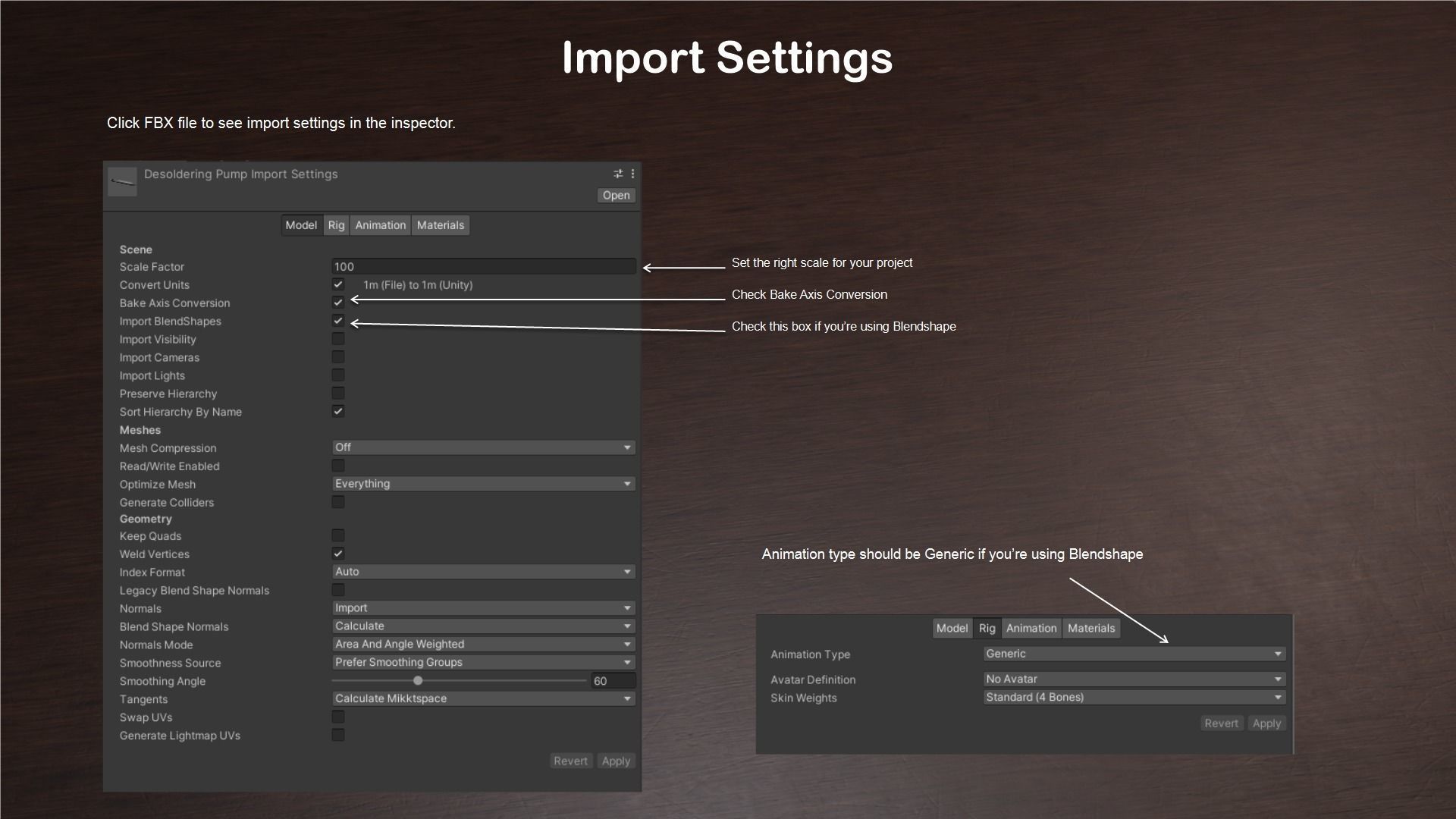Enable Generate Colliders option
This screenshot has height=819, width=1456.
(338, 502)
